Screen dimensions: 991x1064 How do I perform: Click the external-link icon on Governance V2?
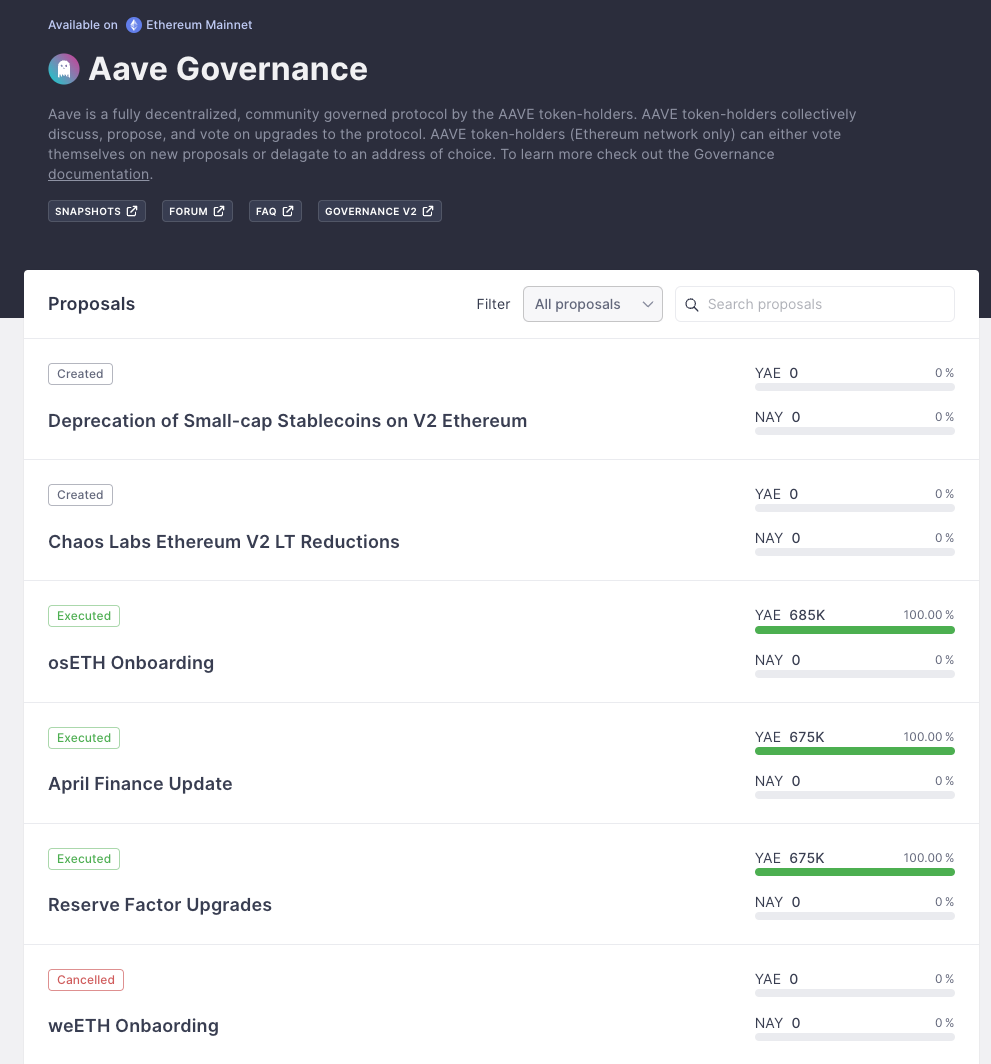[428, 211]
